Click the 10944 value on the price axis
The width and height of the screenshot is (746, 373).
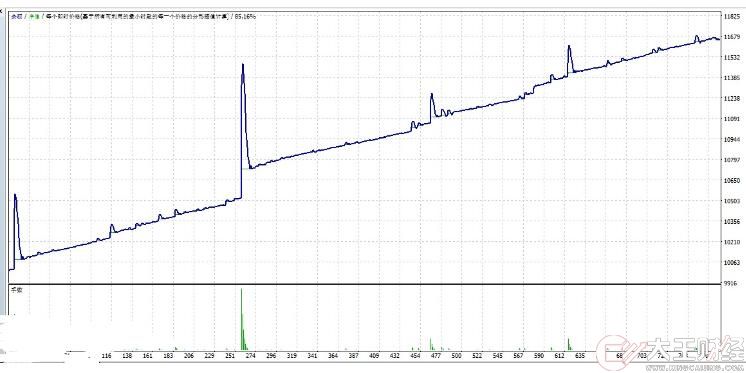coord(733,139)
